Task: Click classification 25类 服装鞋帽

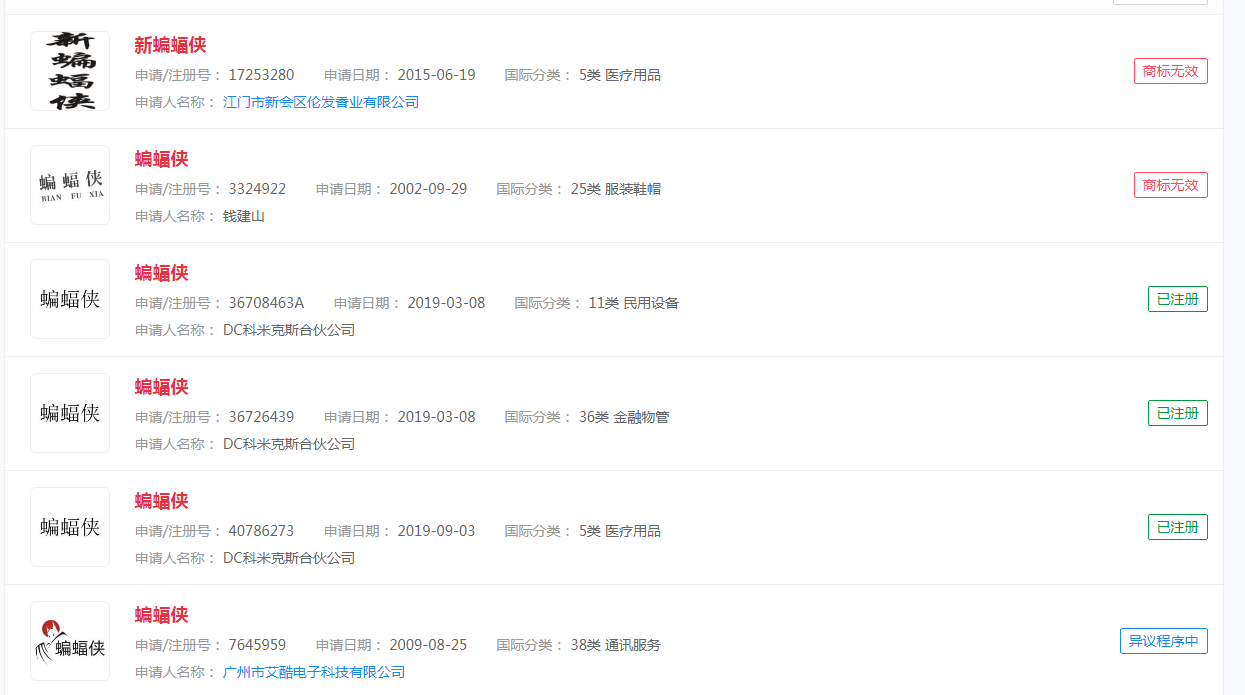Action: [x=616, y=189]
